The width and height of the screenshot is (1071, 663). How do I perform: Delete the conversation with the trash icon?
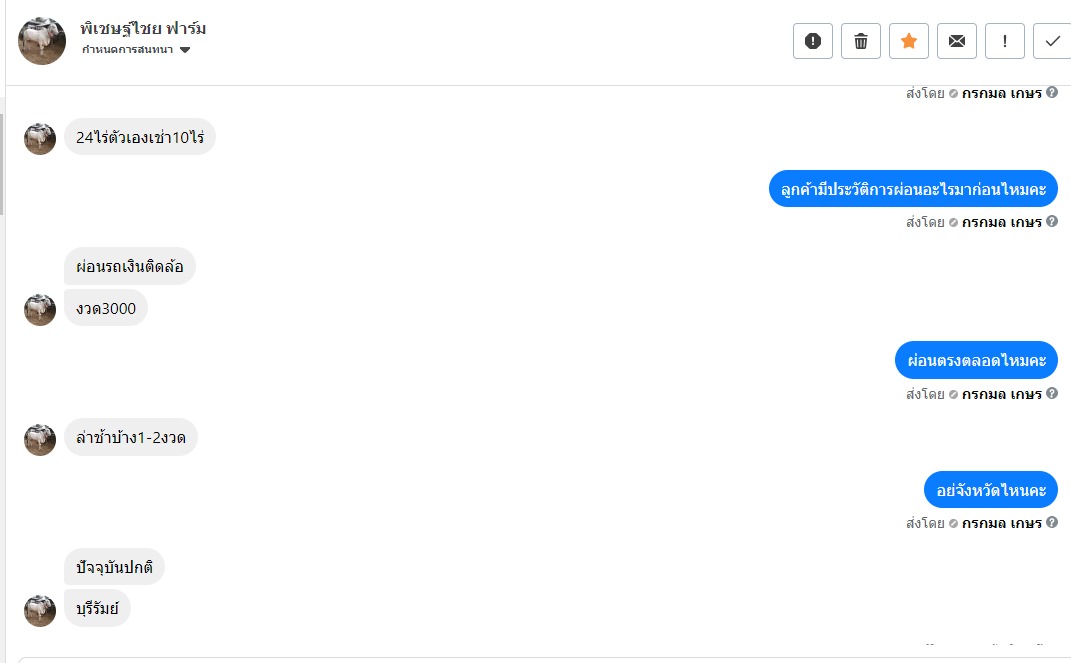[861, 41]
